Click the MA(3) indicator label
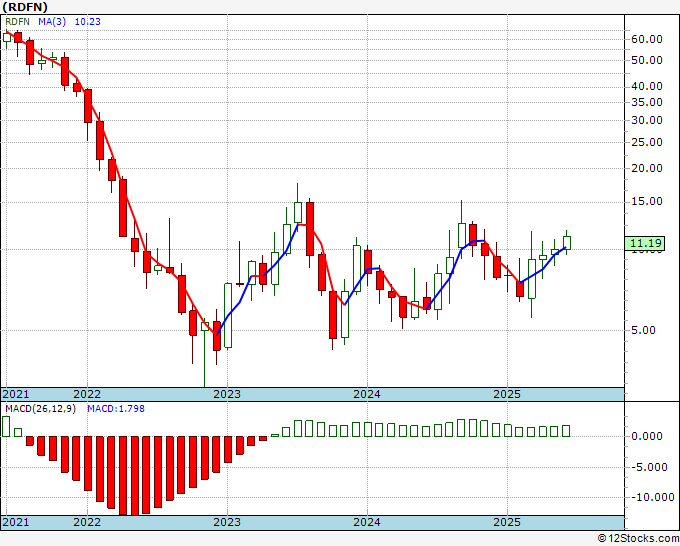The width and height of the screenshot is (680, 546). click(x=52, y=21)
